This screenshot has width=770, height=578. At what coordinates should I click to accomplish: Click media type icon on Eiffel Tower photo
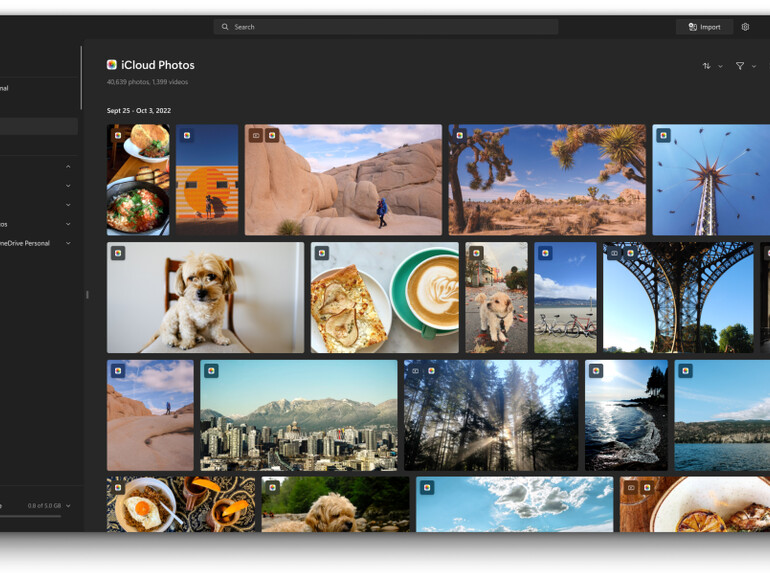point(614,253)
